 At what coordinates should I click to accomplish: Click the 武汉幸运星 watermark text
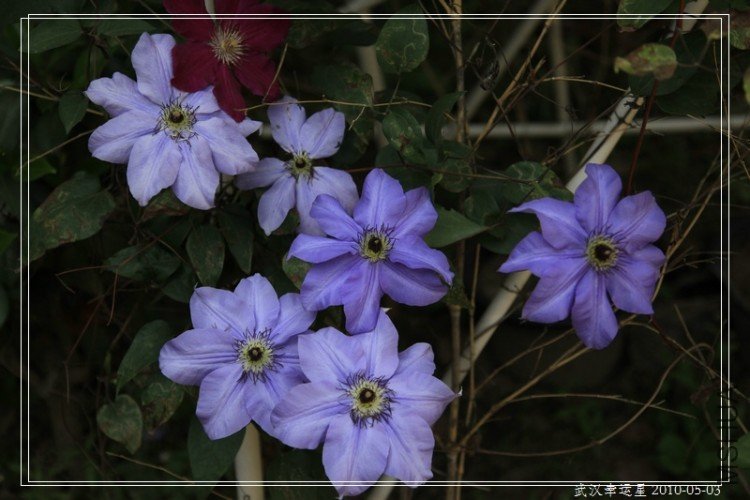tap(610, 490)
